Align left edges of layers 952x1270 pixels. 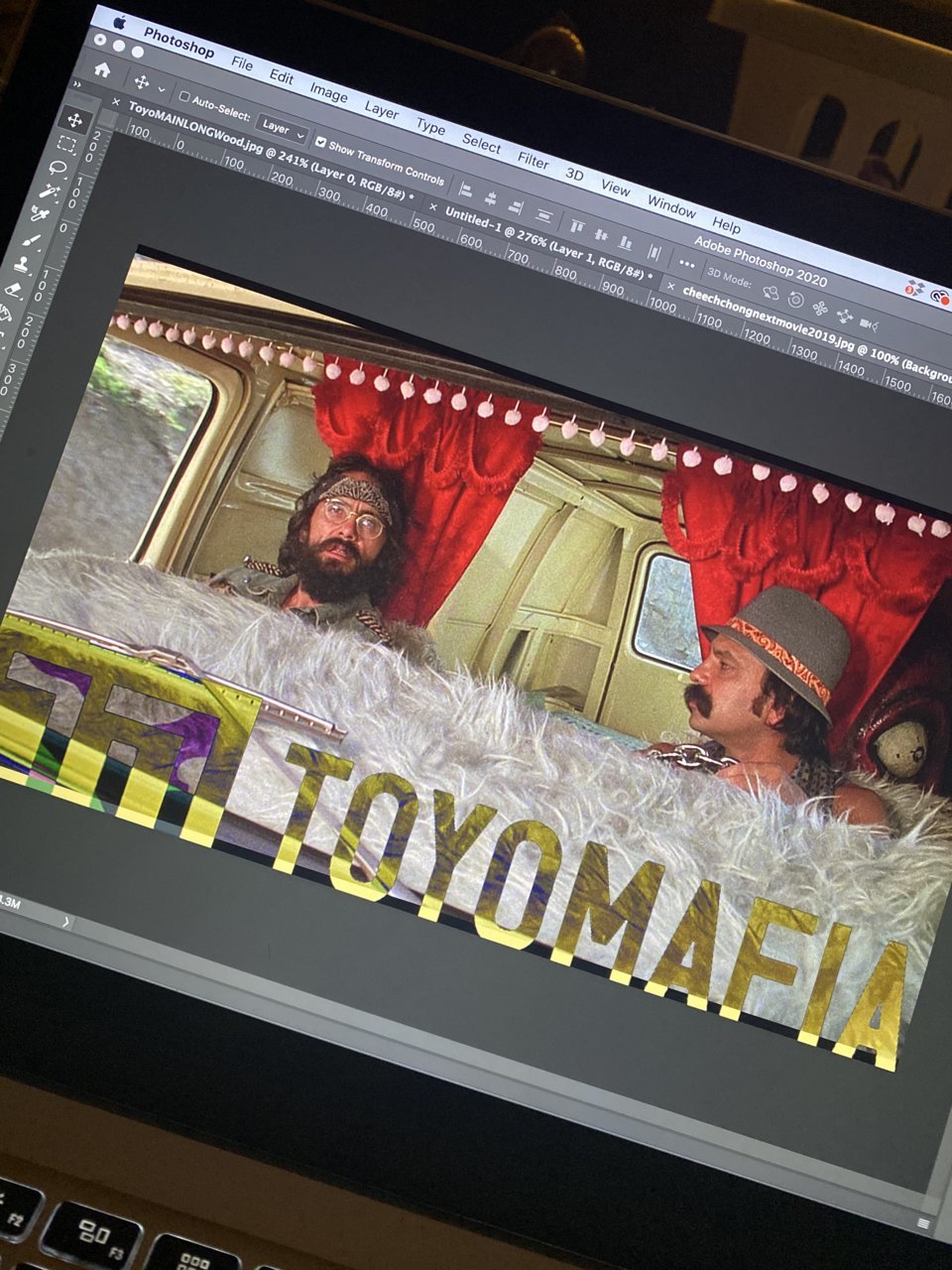click(464, 190)
